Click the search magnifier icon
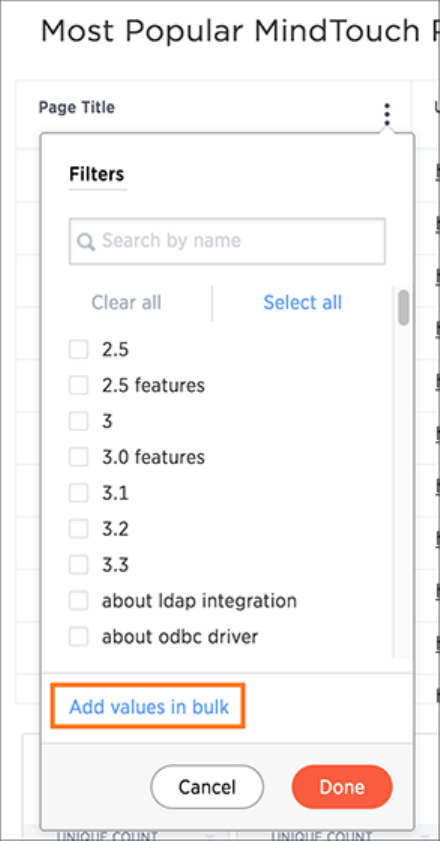Viewport: 440px width, 841px height. click(86, 241)
